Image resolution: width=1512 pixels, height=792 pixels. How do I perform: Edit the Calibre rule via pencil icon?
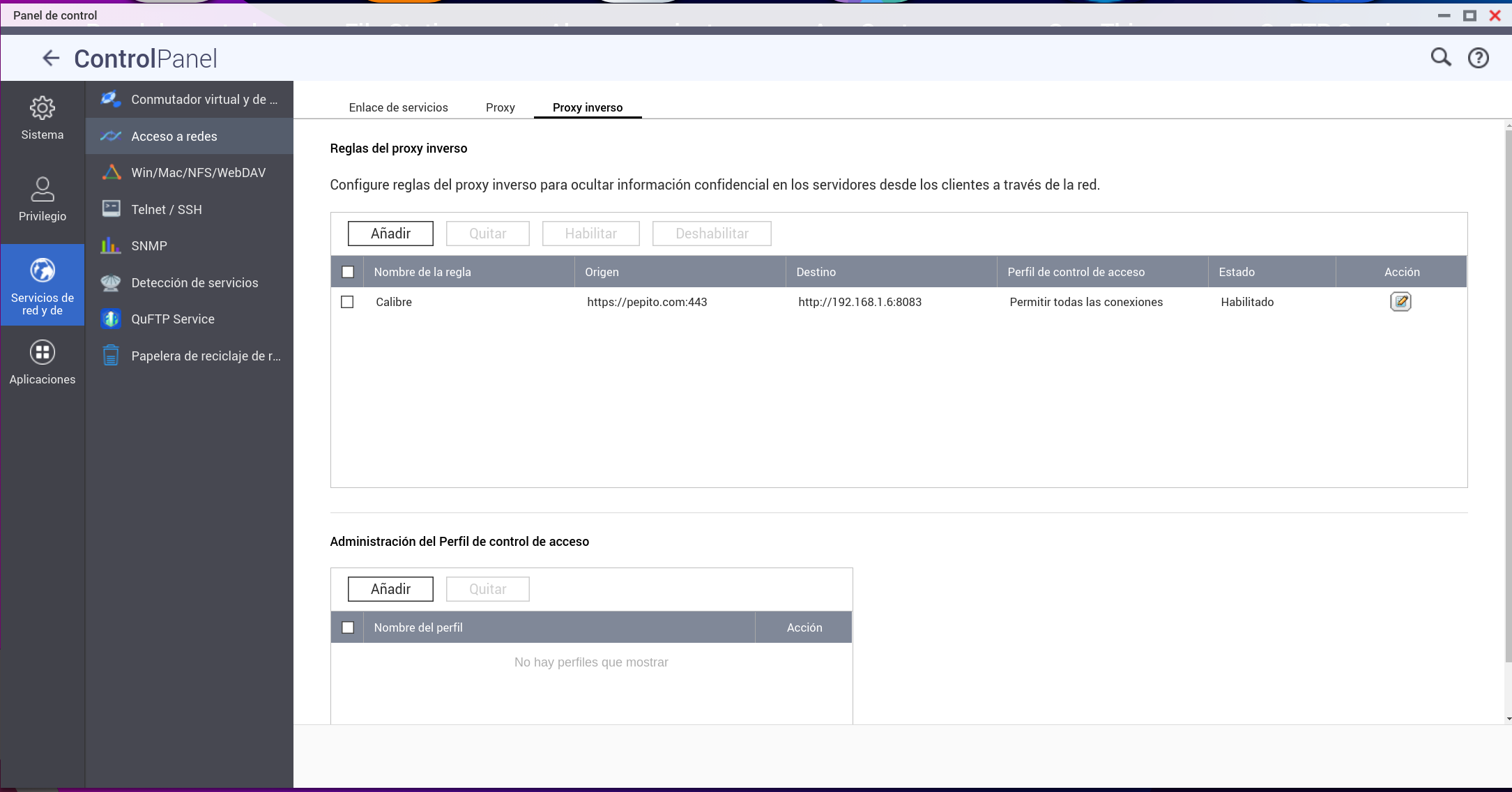click(1400, 302)
